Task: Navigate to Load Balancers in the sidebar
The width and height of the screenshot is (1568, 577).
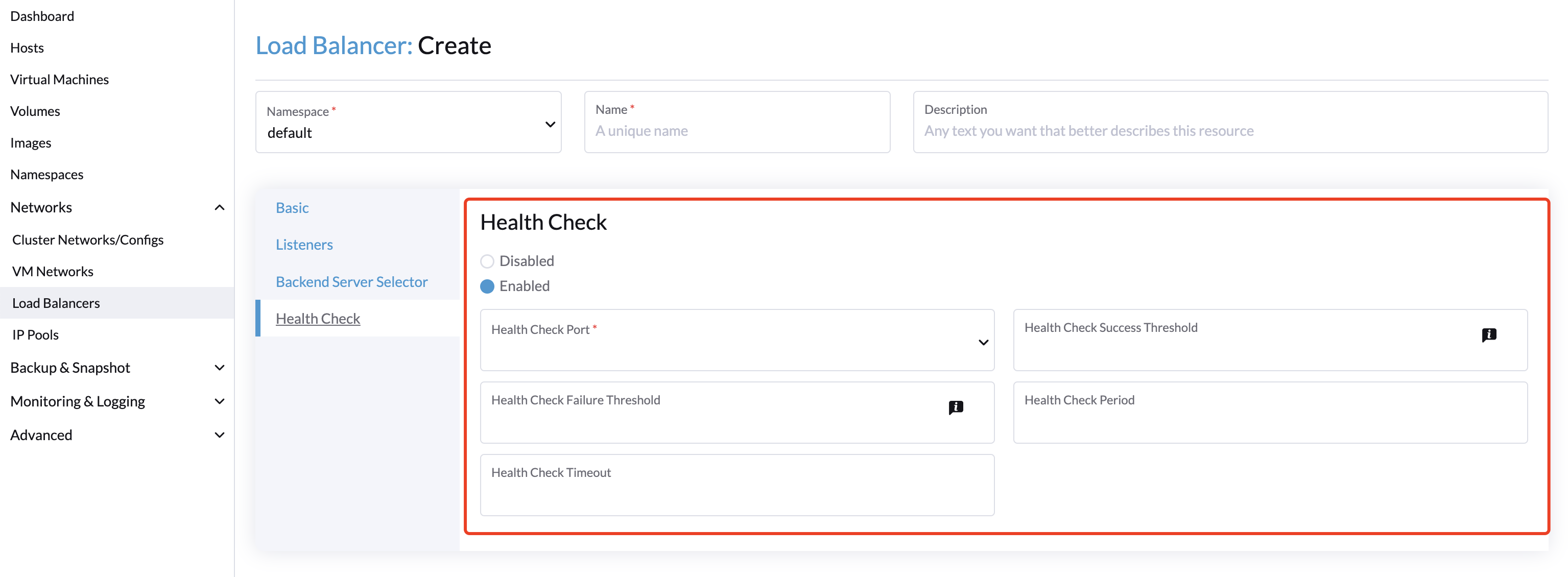Action: (55, 302)
